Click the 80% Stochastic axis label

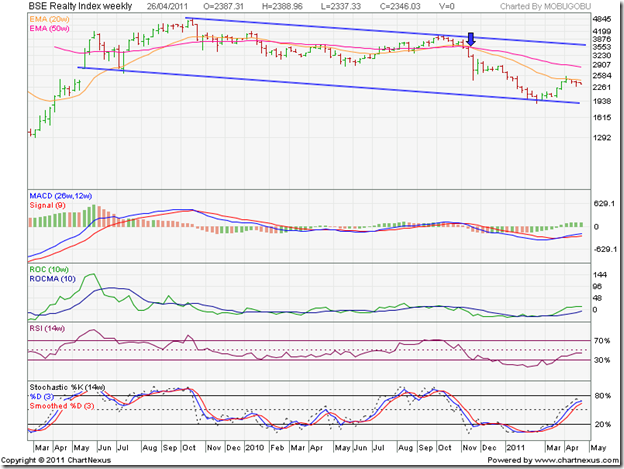click(x=603, y=396)
